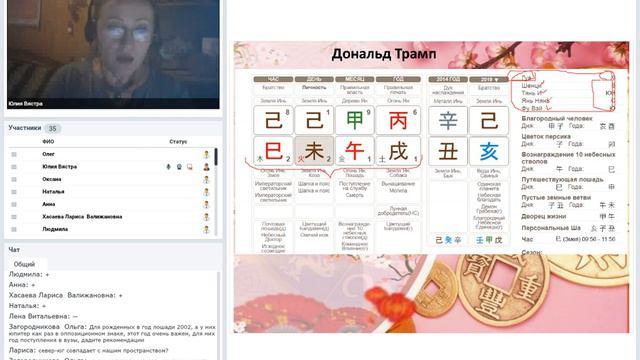The image size is (640, 360).
Task: Tick the checkbox beside participant Наталья
Action: coord(14,192)
